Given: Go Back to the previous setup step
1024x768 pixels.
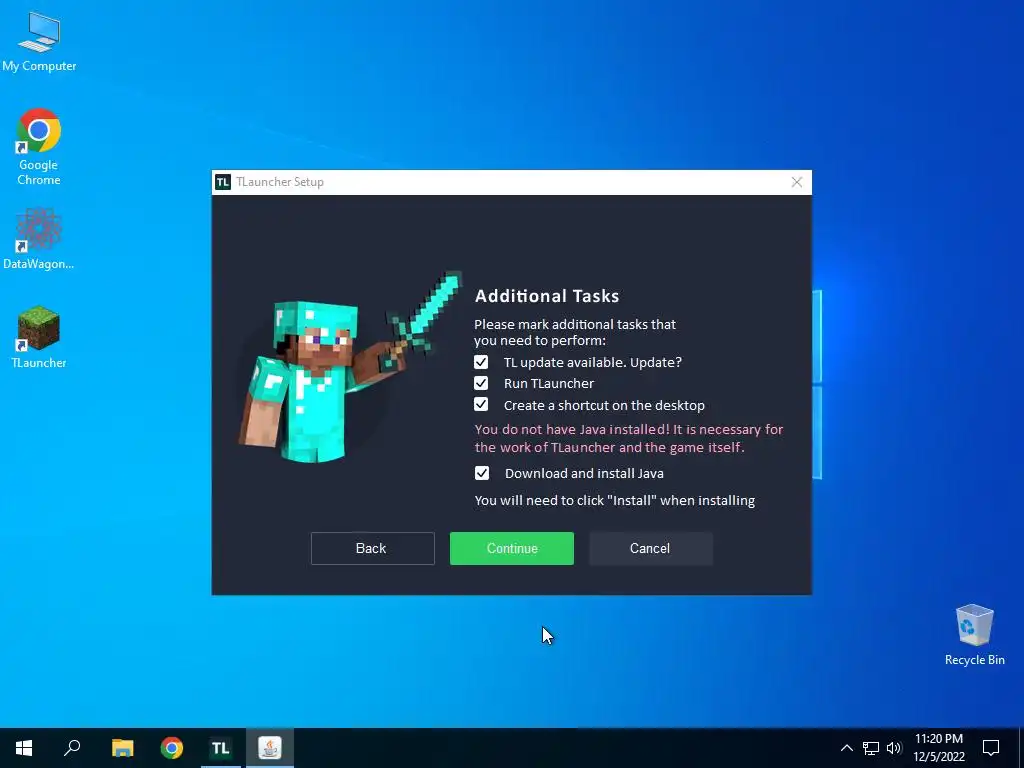Looking at the screenshot, I should [x=372, y=549].
